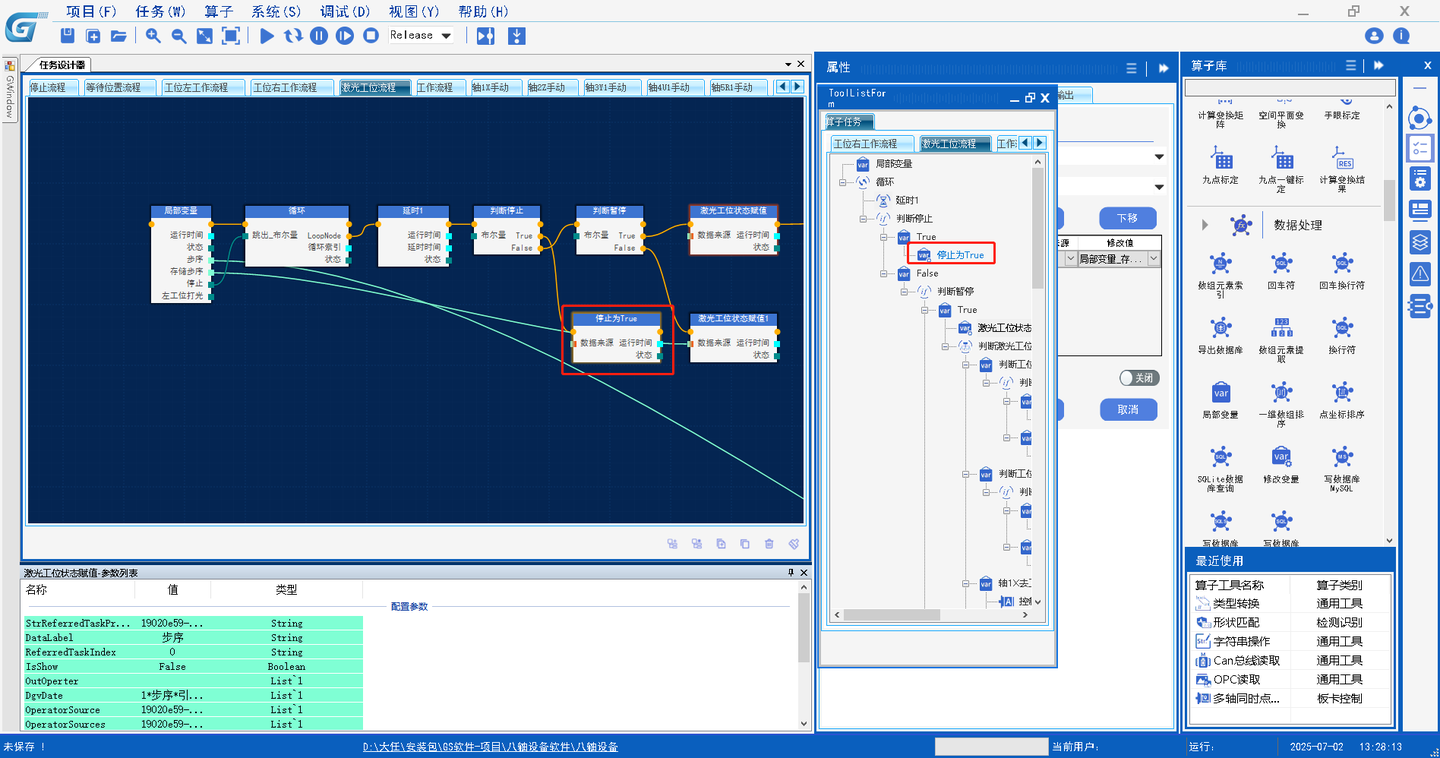This screenshot has height=758, width=1440.
Task: Collapse the False branch in the tree
Action: [883, 273]
